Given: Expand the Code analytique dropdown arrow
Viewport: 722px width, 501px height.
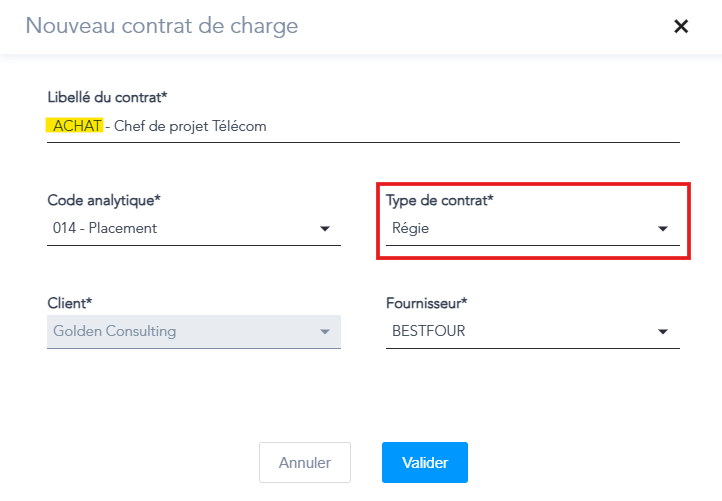Looking at the screenshot, I should click(324, 229).
